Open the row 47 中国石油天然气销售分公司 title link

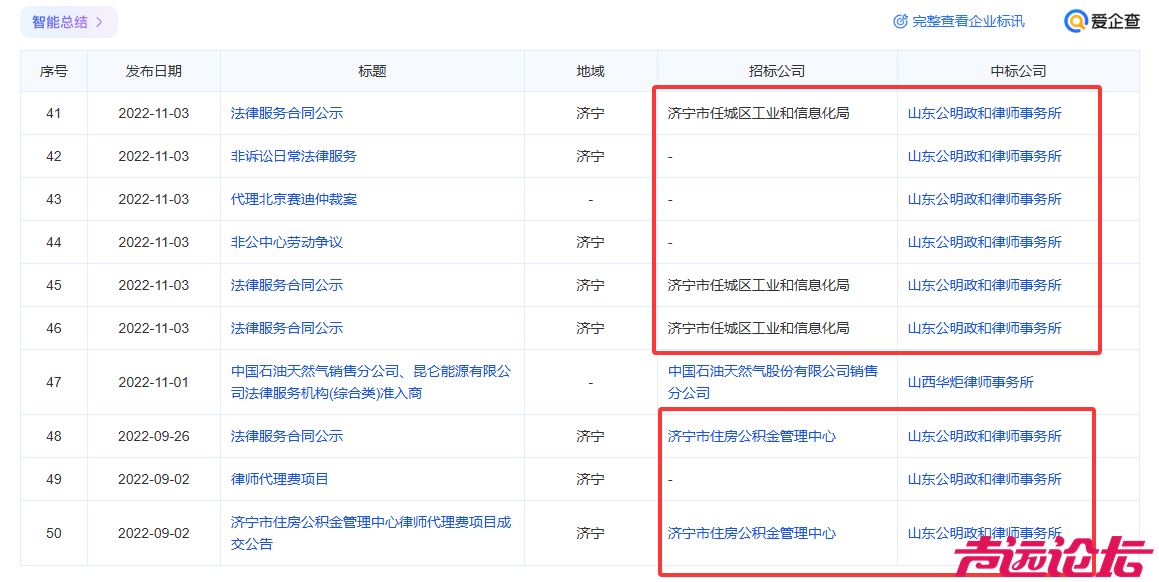pyautogui.click(x=370, y=382)
